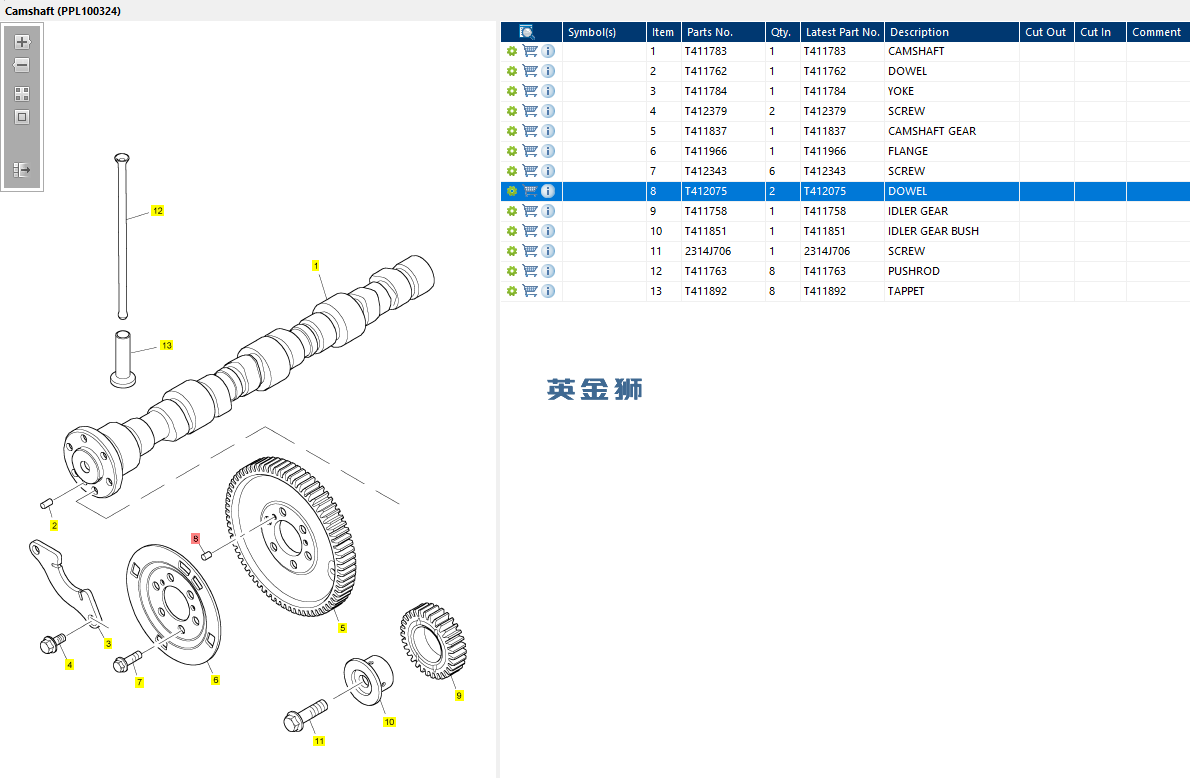Click Description column header
This screenshot has height=778, width=1190.
pos(952,32)
